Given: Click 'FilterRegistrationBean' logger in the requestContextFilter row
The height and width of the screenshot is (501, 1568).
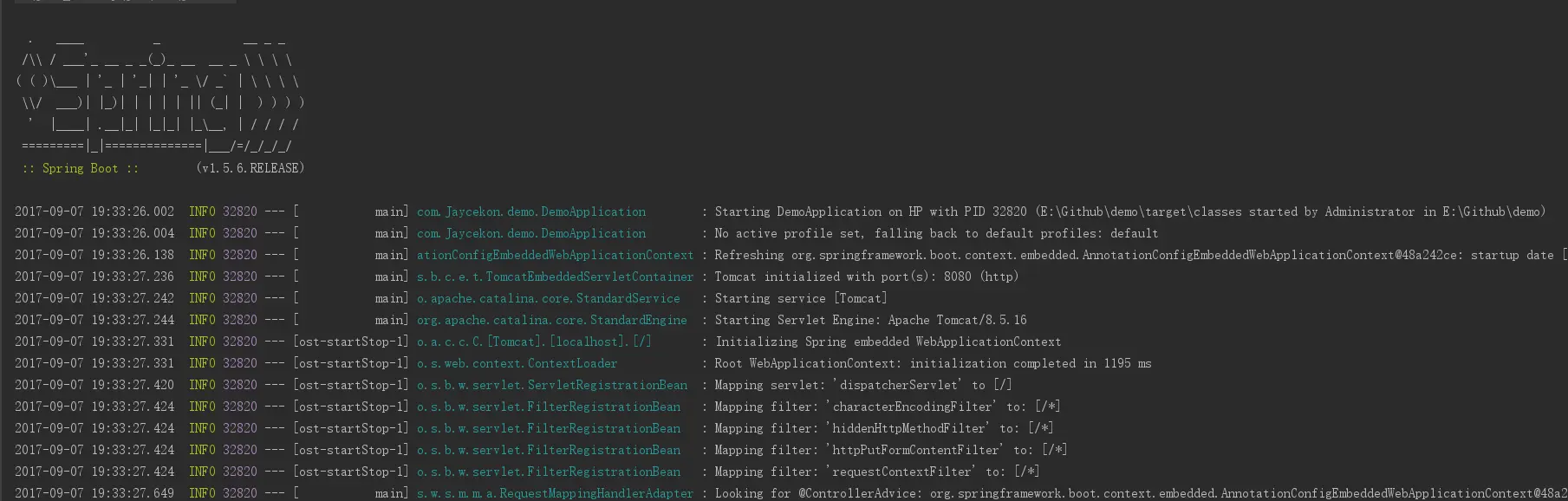Looking at the screenshot, I should coord(549,472).
